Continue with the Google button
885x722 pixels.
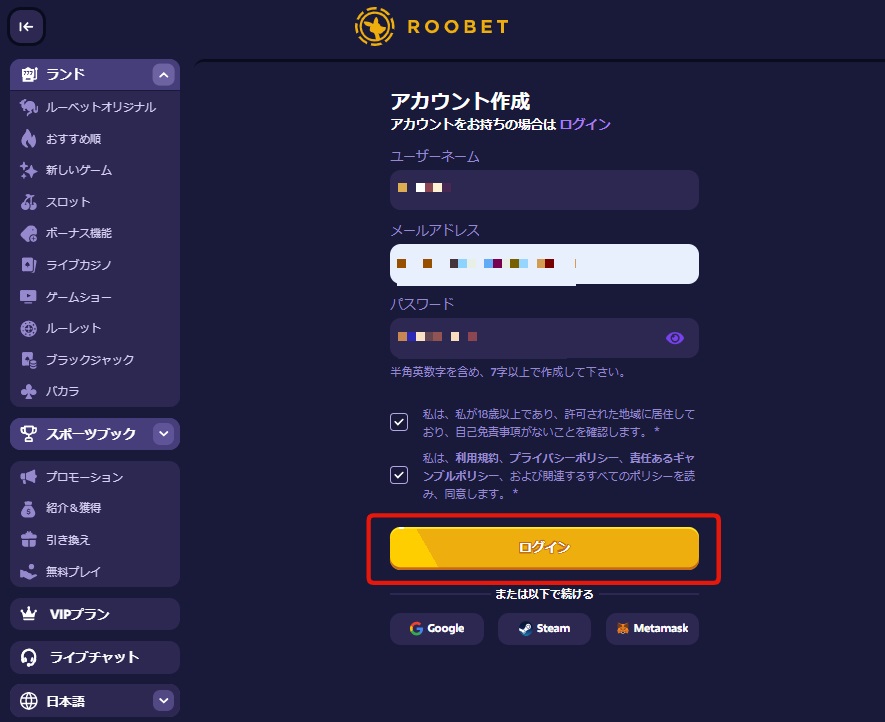point(437,628)
